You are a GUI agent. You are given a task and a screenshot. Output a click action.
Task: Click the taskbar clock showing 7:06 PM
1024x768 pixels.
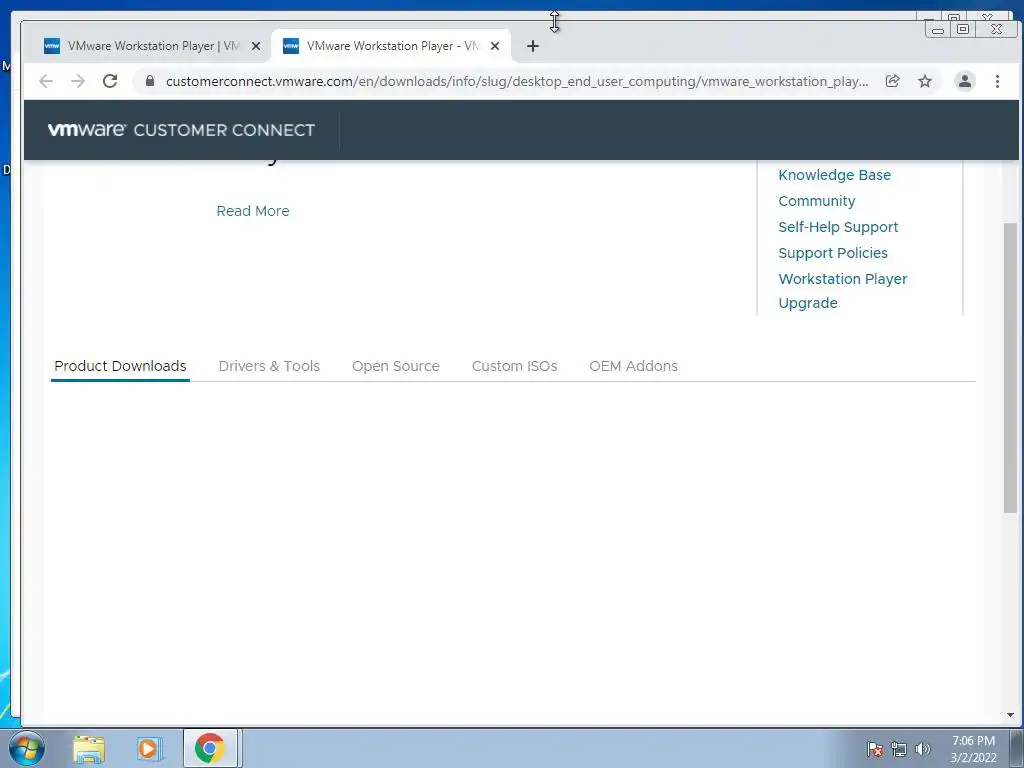(x=973, y=749)
